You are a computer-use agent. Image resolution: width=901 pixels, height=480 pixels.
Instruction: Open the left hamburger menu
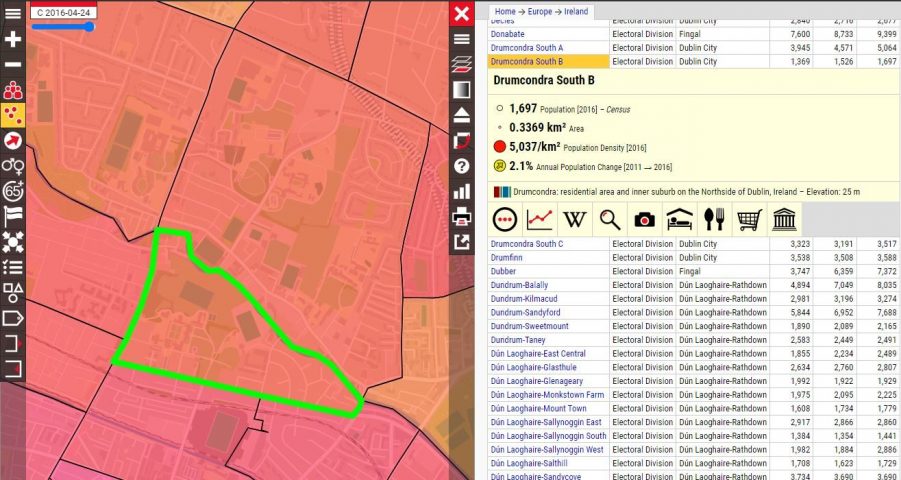point(13,13)
